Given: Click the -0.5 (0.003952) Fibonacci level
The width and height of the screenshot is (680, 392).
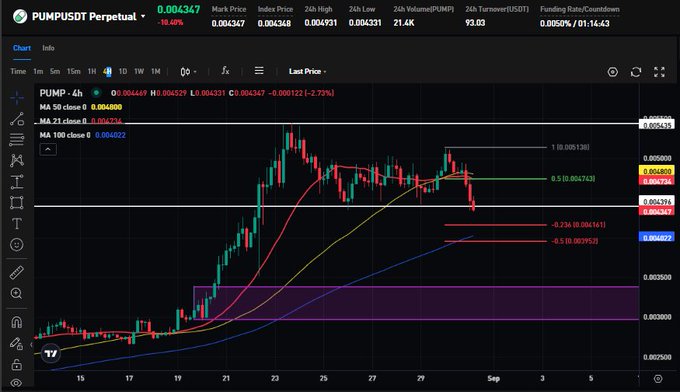Looking at the screenshot, I should (x=575, y=241).
